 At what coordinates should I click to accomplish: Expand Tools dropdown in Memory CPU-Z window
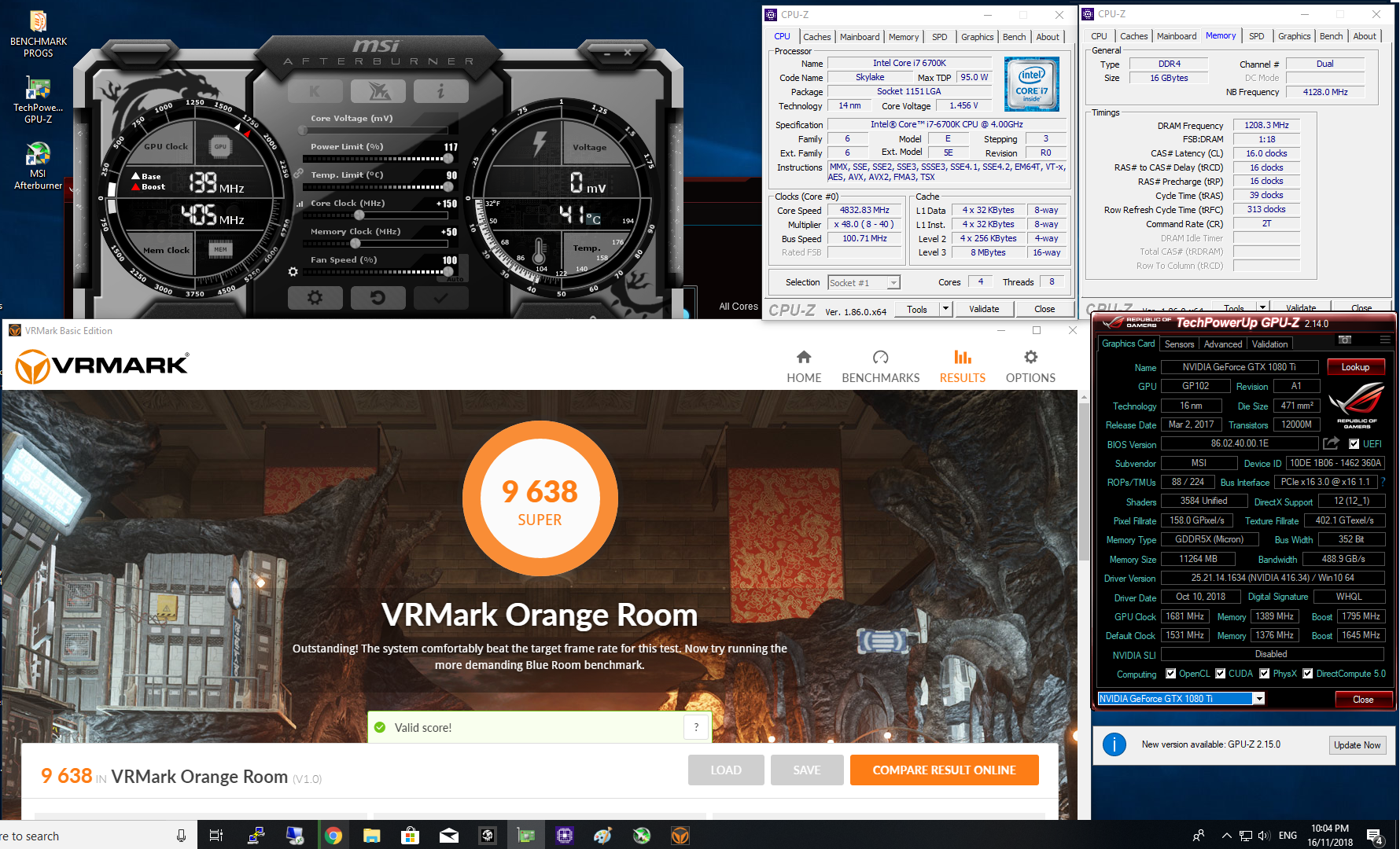tap(1263, 307)
